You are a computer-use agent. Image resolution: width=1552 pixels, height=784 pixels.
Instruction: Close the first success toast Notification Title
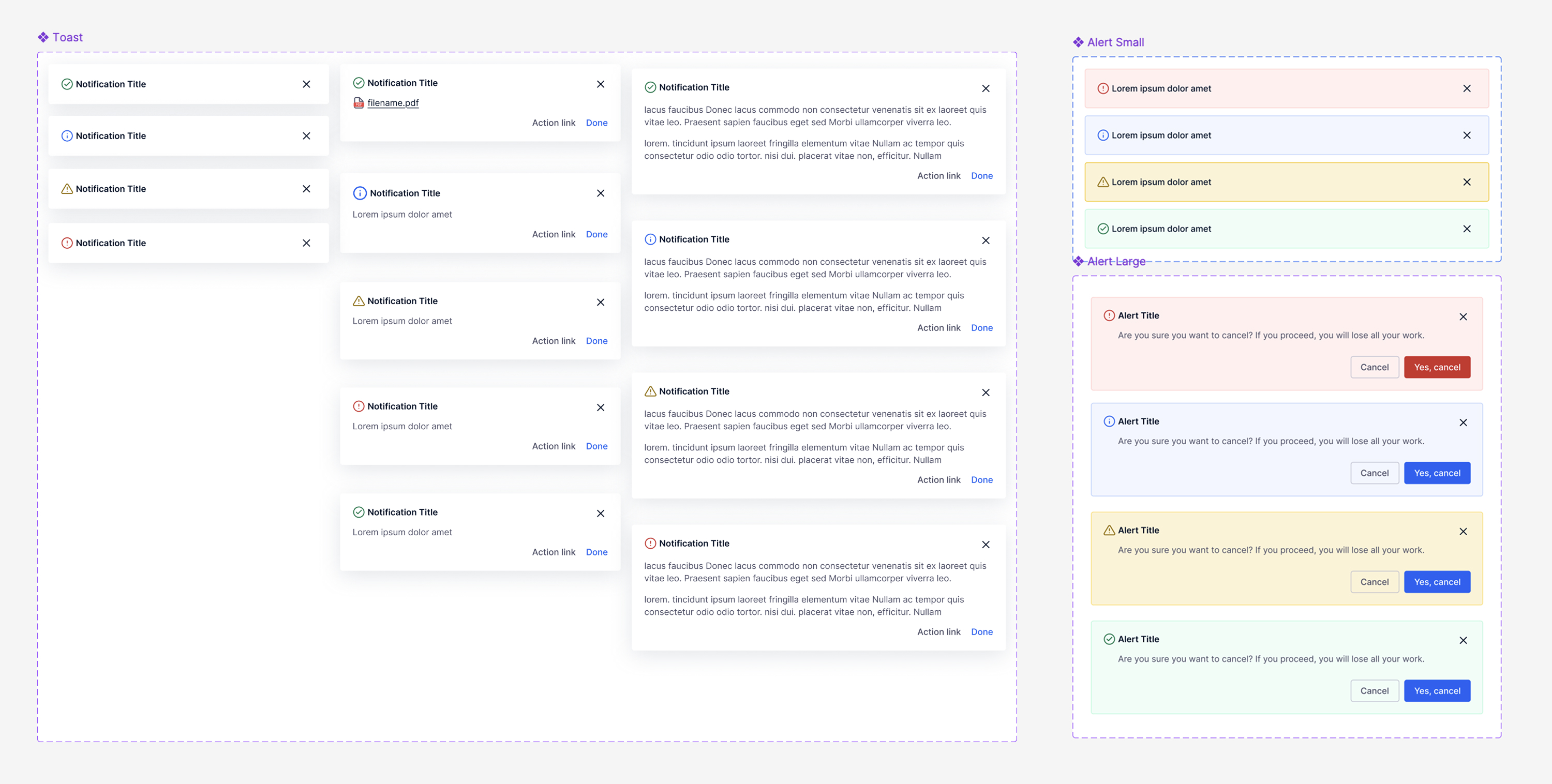tap(306, 84)
